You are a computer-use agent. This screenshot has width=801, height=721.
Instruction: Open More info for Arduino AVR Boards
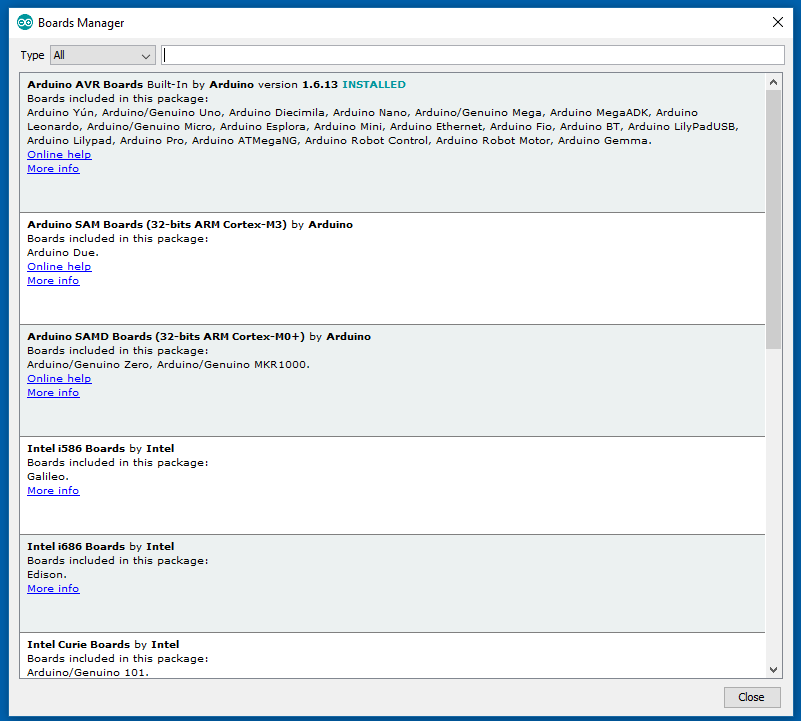[x=53, y=169]
